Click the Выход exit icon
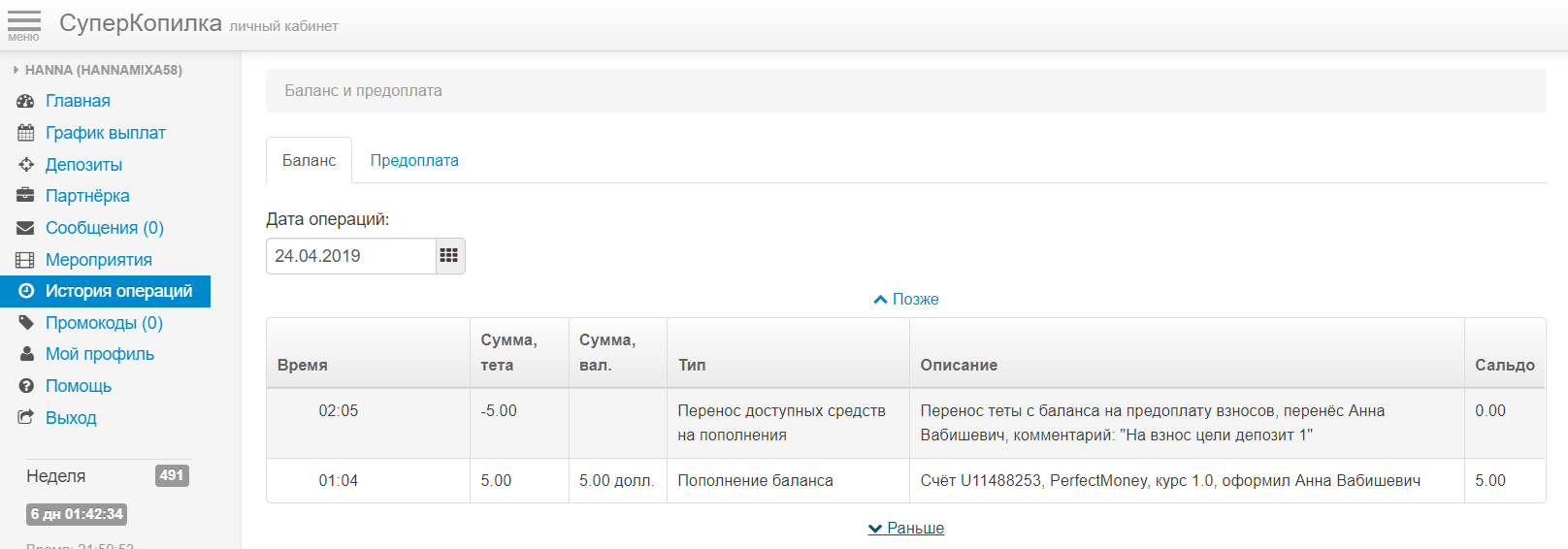 pos(25,418)
